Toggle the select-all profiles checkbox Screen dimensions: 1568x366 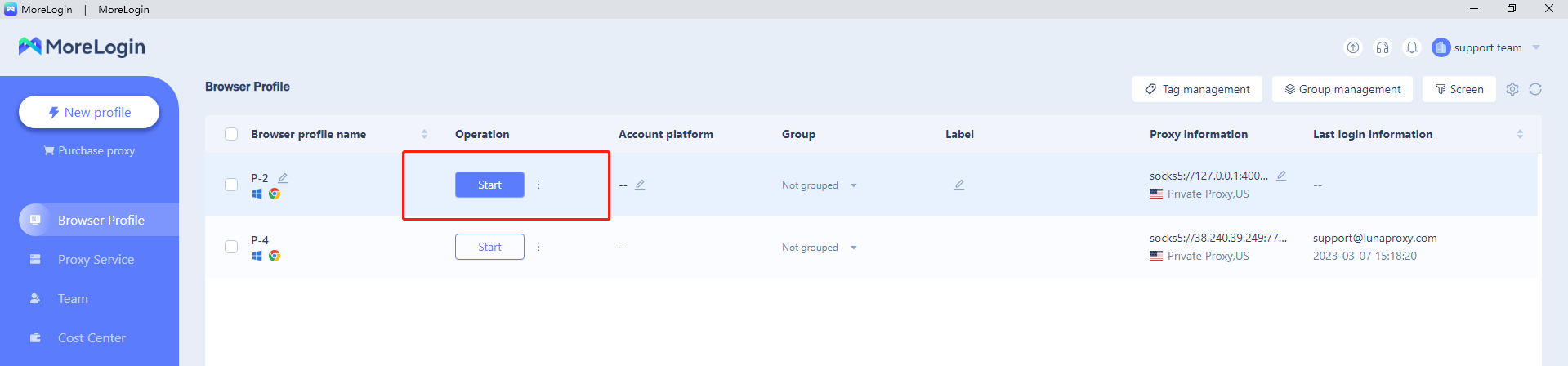(x=231, y=134)
